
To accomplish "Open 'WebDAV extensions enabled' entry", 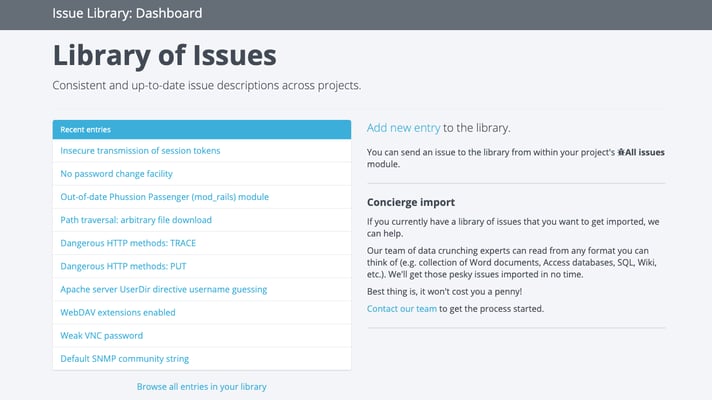I will coord(118,313).
